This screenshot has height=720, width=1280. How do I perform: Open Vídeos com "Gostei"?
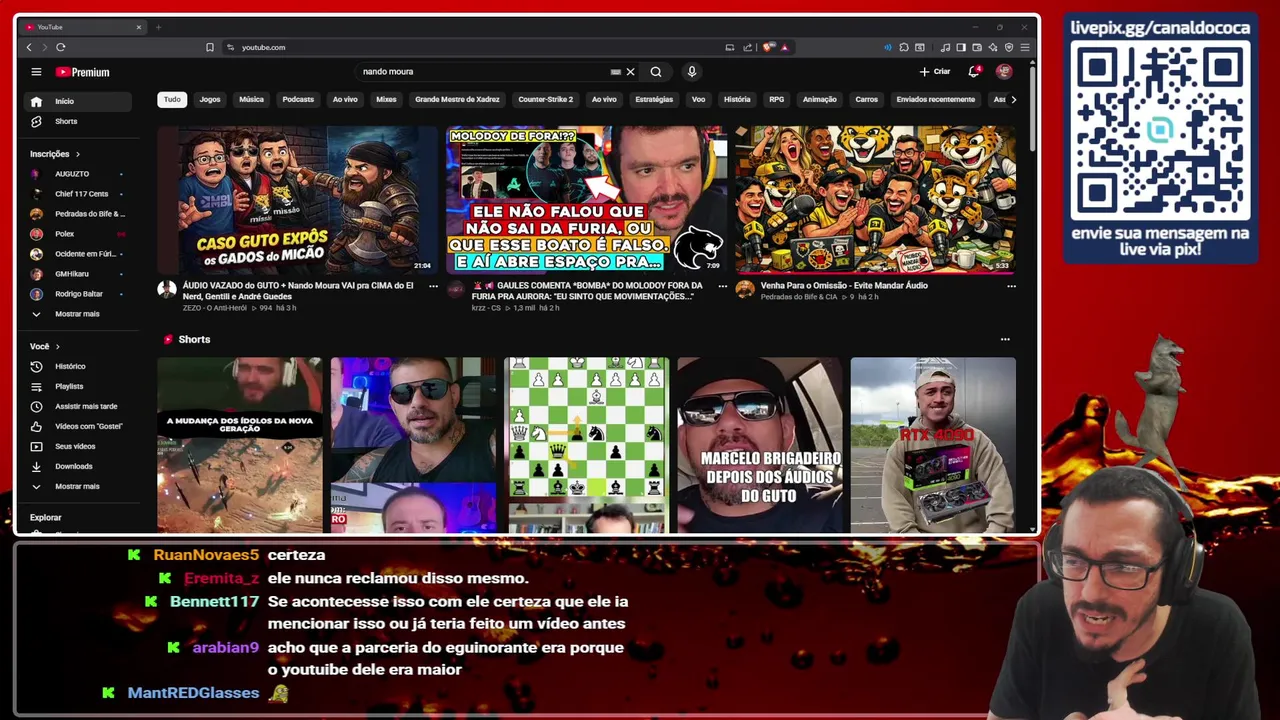click(78, 426)
